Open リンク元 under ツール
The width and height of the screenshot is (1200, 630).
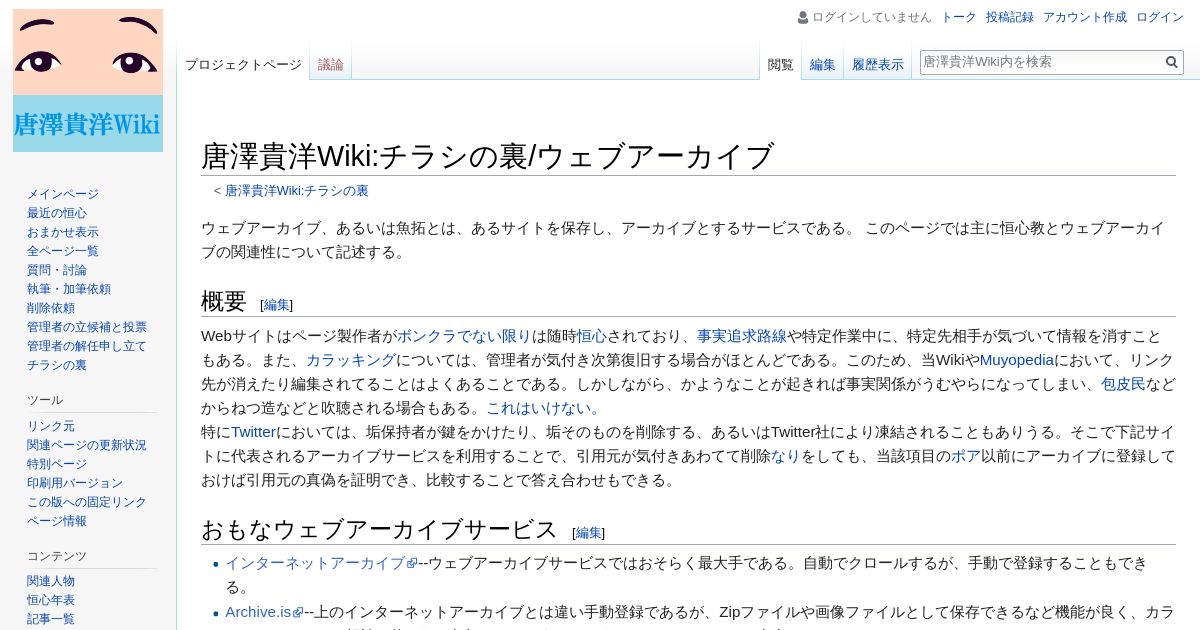51,426
